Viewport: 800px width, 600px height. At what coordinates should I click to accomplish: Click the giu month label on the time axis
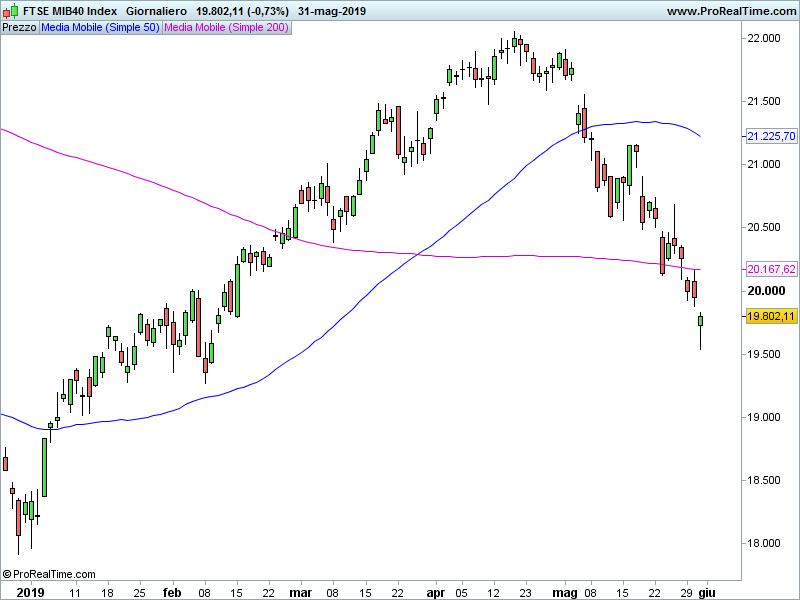(707, 593)
